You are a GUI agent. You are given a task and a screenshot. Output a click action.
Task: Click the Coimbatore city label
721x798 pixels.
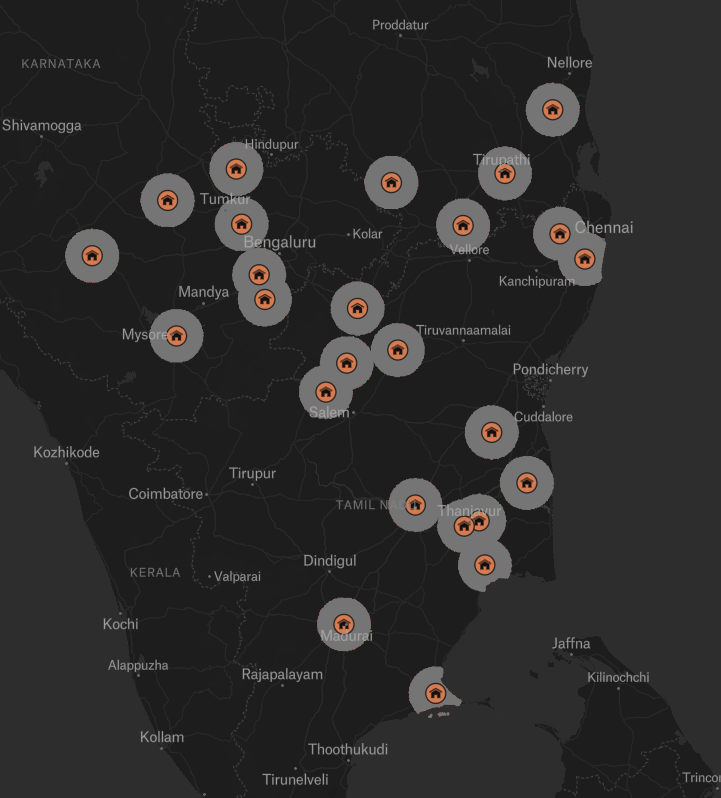pos(165,494)
